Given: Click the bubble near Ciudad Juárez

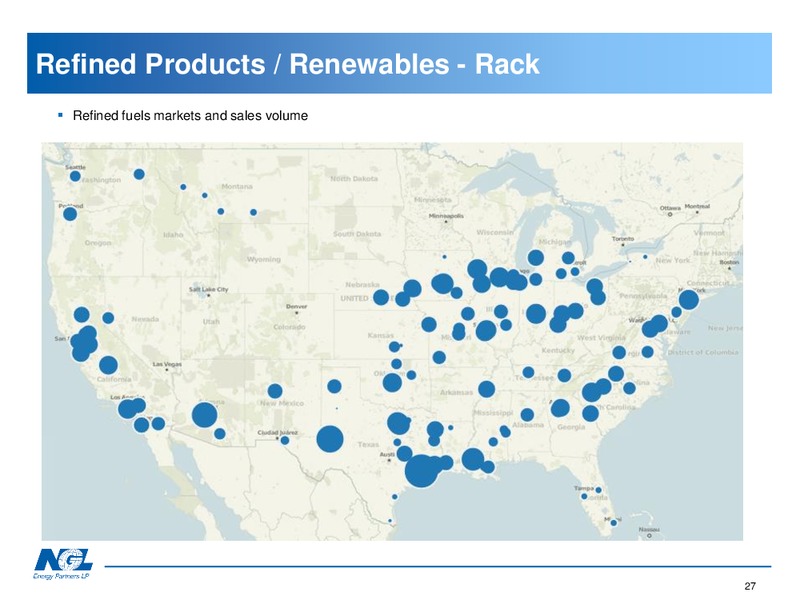Looking at the screenshot, I should pyautogui.click(x=285, y=440).
